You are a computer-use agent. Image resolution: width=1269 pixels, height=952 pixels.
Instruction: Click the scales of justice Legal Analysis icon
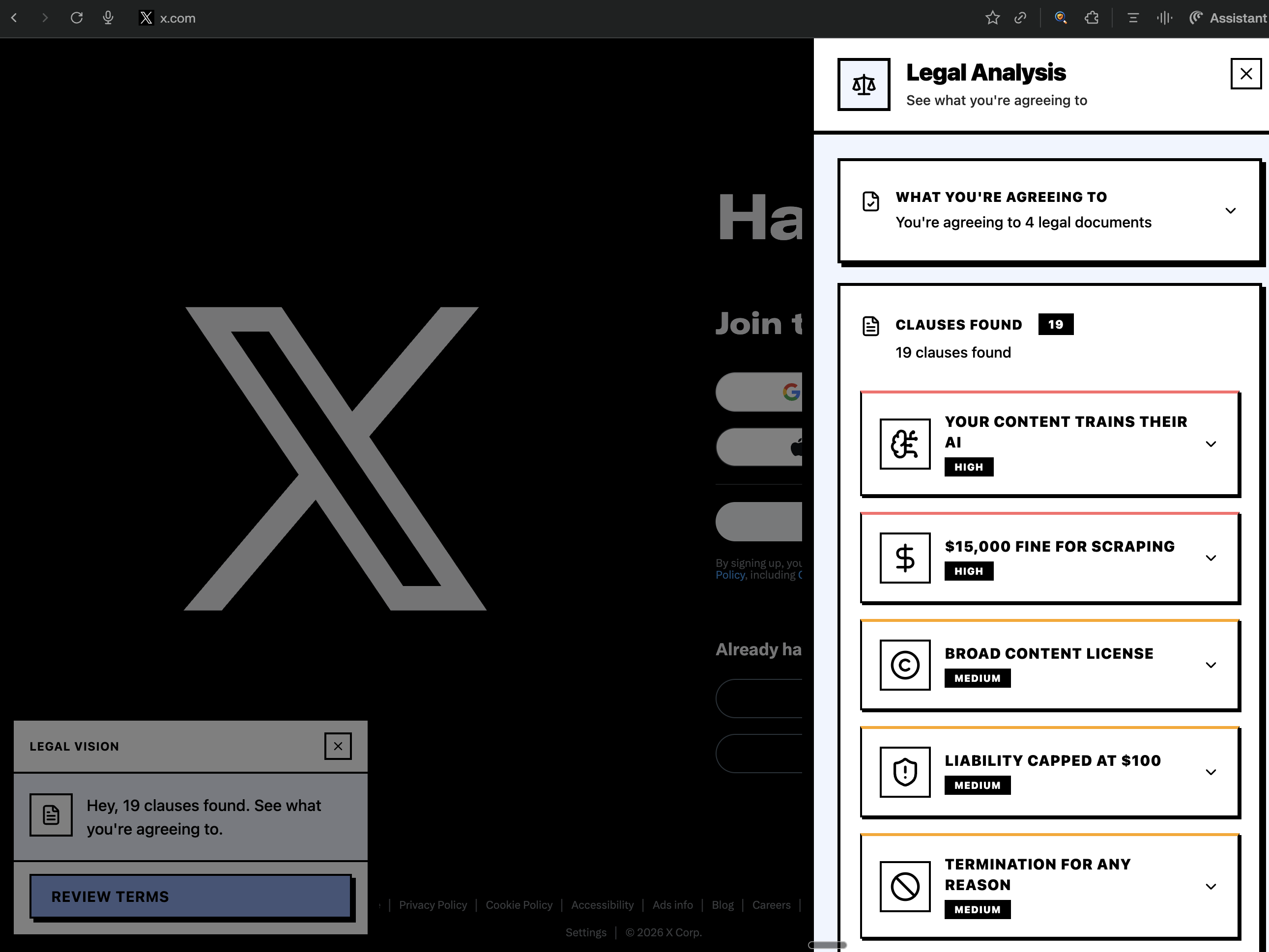click(864, 84)
